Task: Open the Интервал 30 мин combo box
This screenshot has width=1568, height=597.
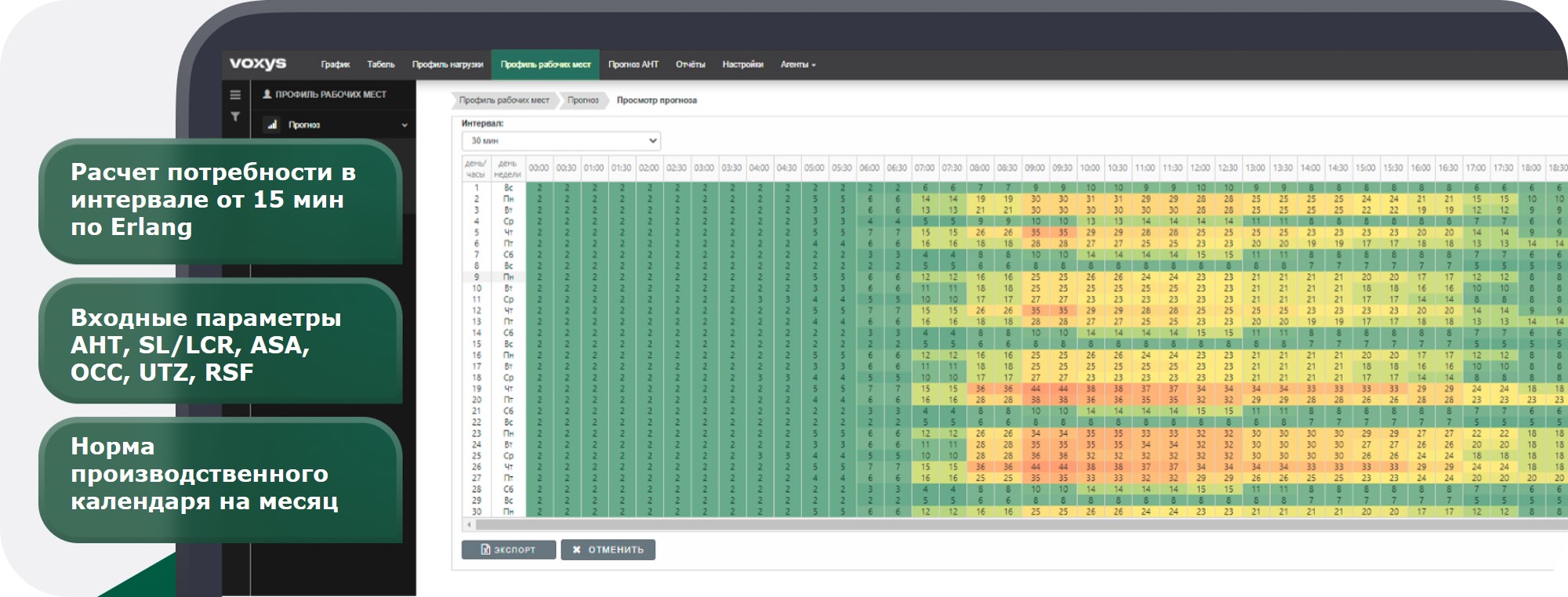Action: (561, 141)
